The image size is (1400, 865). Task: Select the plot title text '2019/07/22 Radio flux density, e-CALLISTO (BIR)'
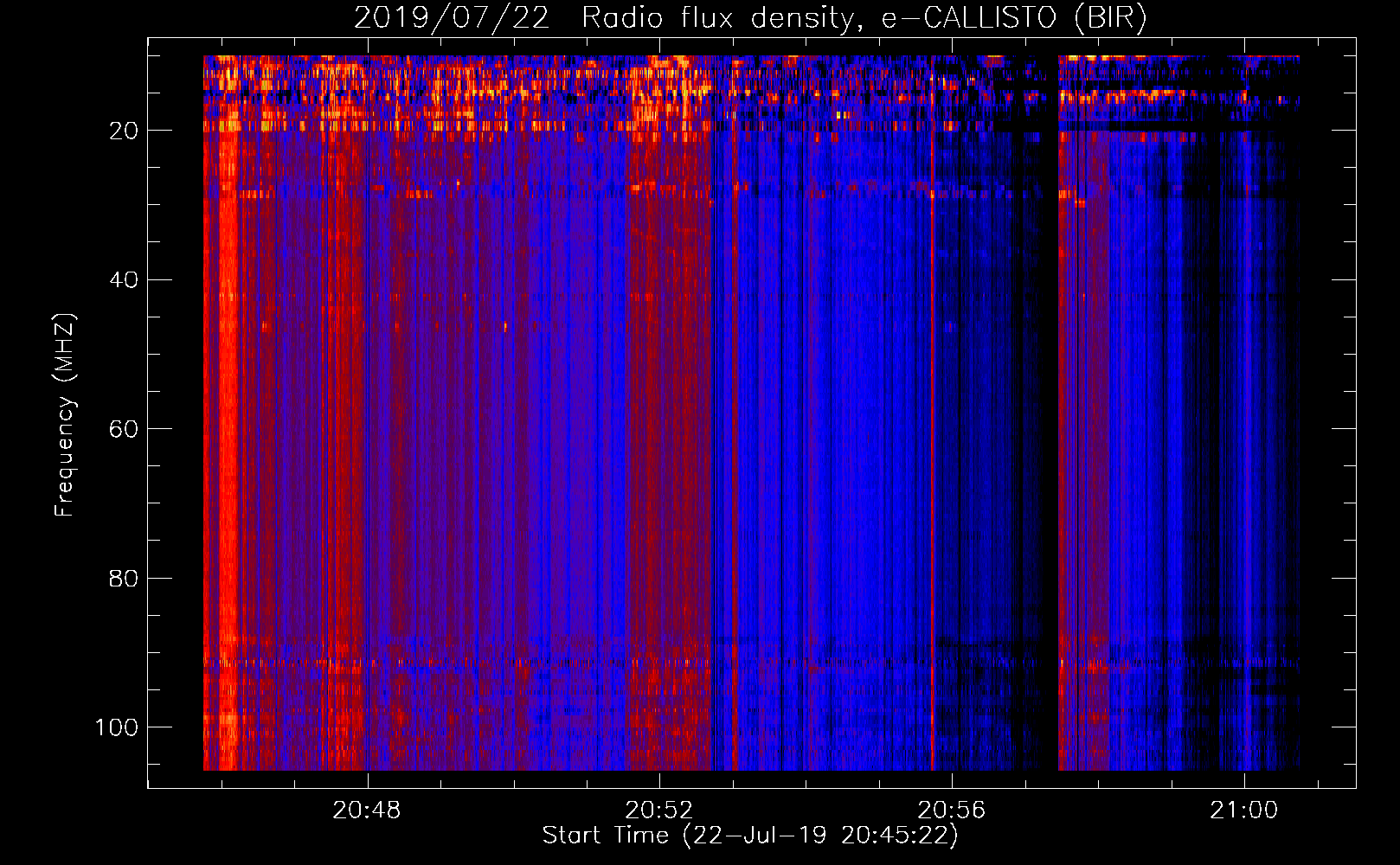[x=750, y=18]
